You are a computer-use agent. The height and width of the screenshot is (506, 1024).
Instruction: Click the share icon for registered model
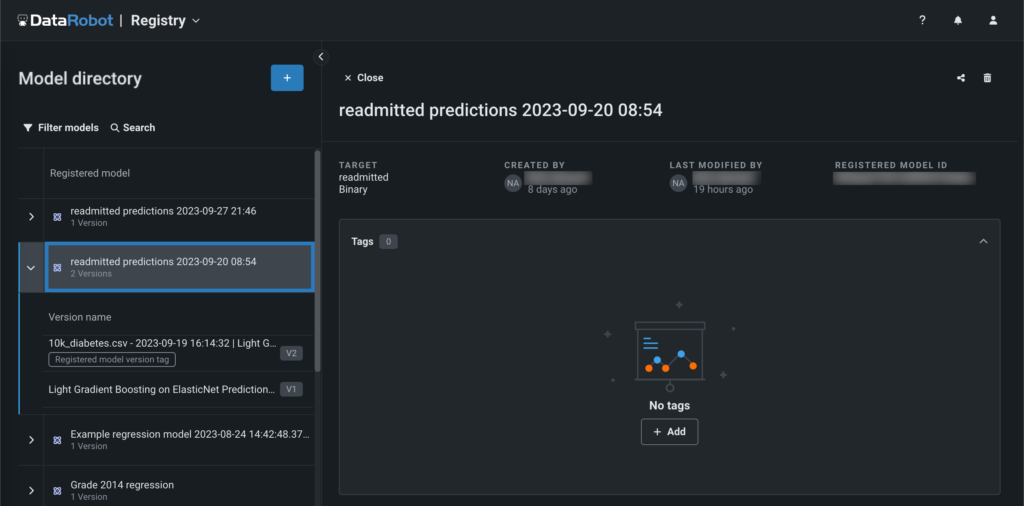click(961, 78)
